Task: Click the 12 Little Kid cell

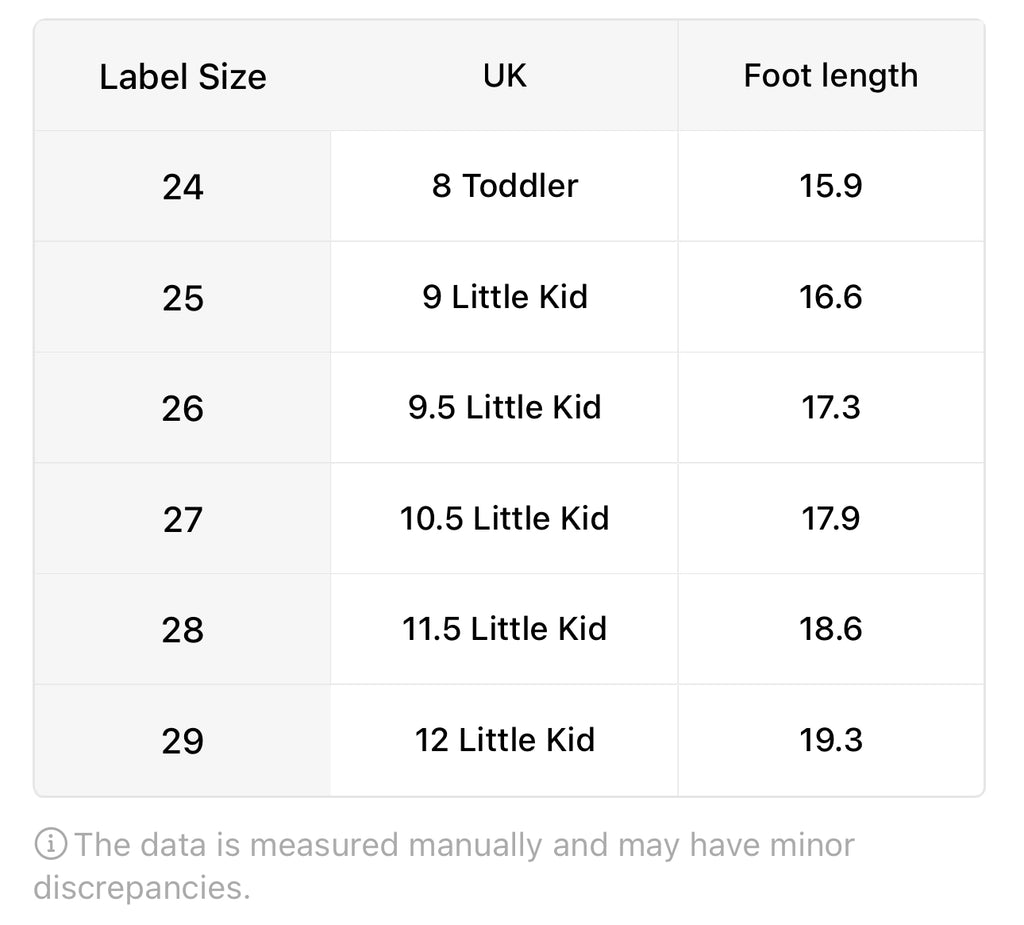Action: click(504, 740)
